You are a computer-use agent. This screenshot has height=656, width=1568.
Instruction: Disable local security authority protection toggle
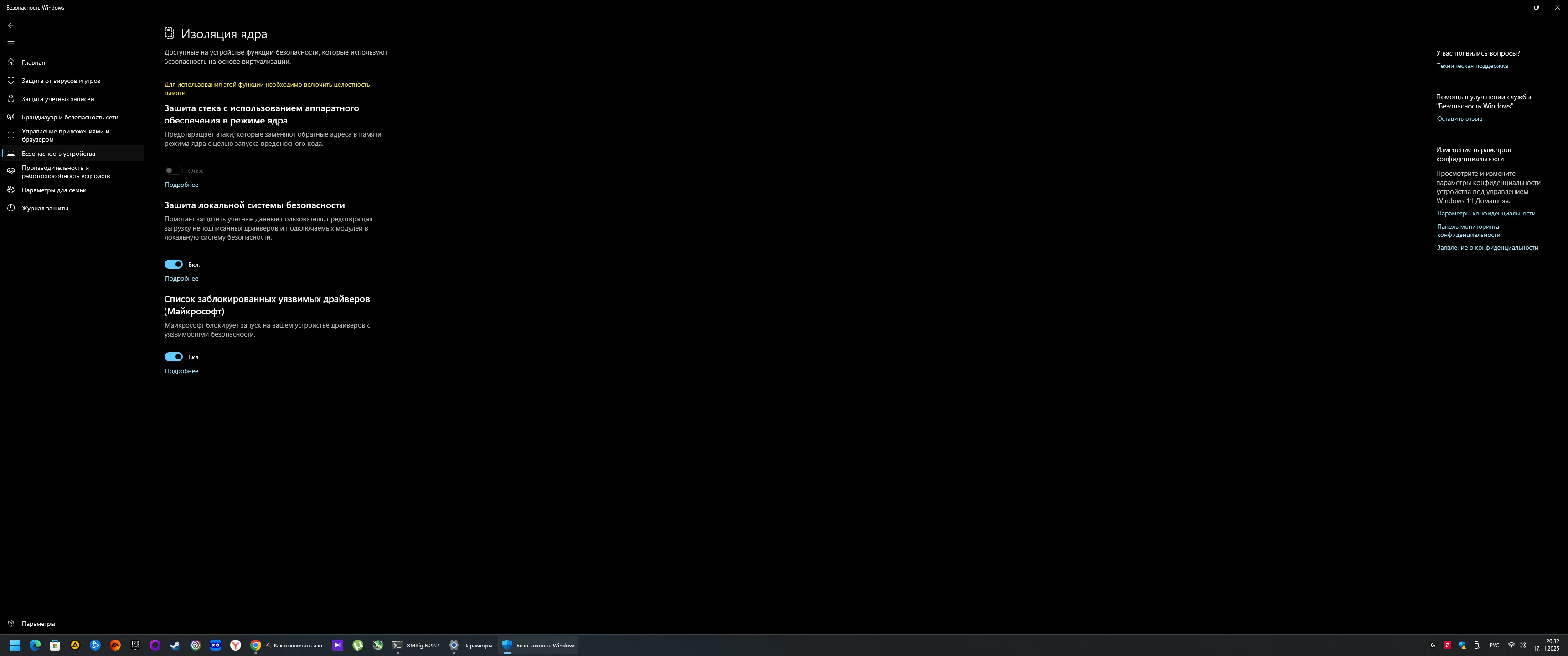tap(174, 264)
